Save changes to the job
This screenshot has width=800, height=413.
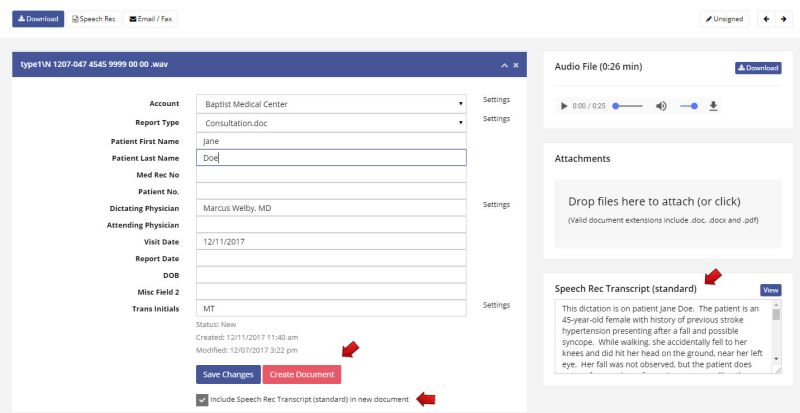point(228,374)
